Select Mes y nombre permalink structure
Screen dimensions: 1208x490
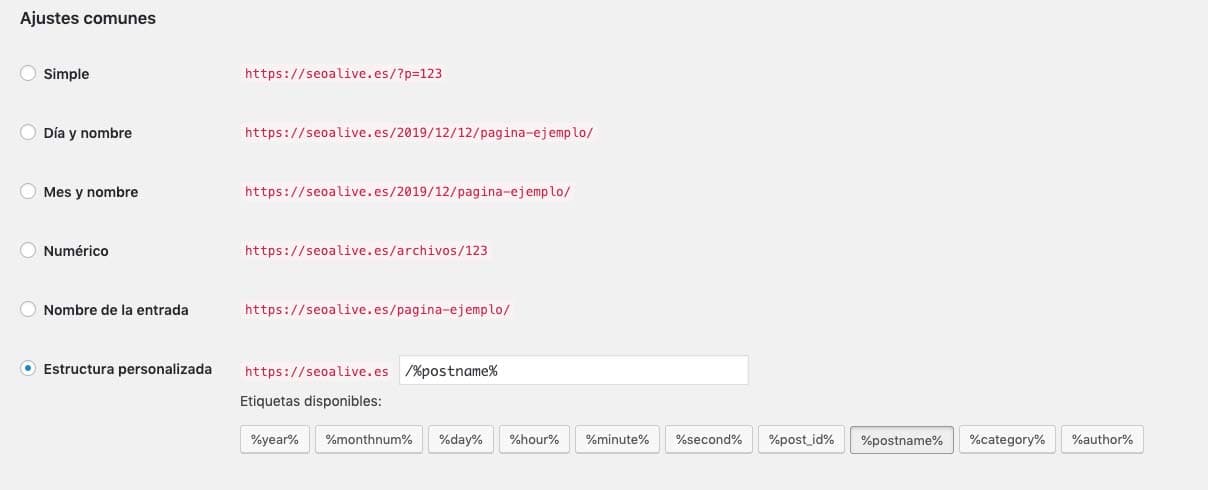click(28, 191)
